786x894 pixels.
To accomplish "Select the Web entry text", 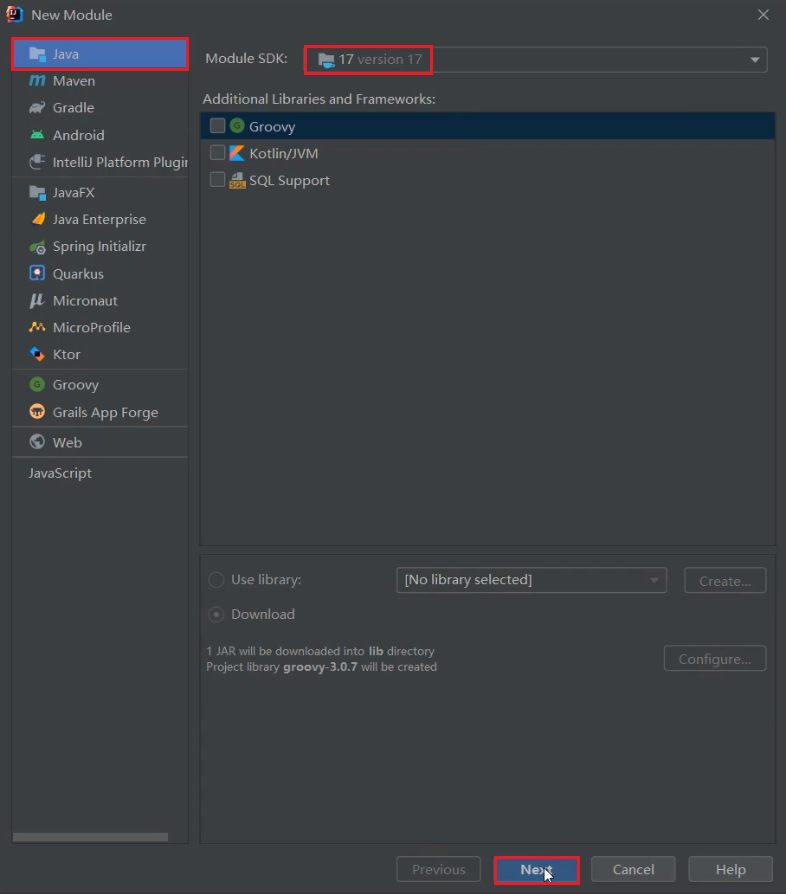I will click(67, 442).
